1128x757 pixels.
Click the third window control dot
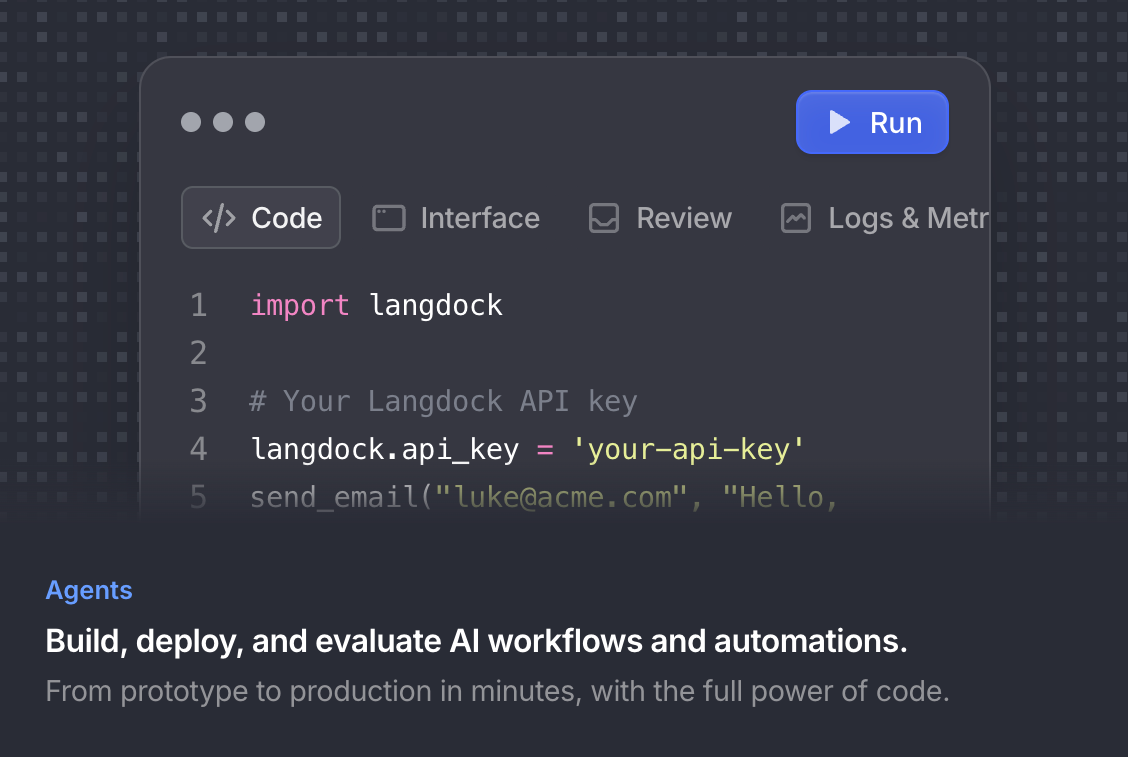pos(255,122)
